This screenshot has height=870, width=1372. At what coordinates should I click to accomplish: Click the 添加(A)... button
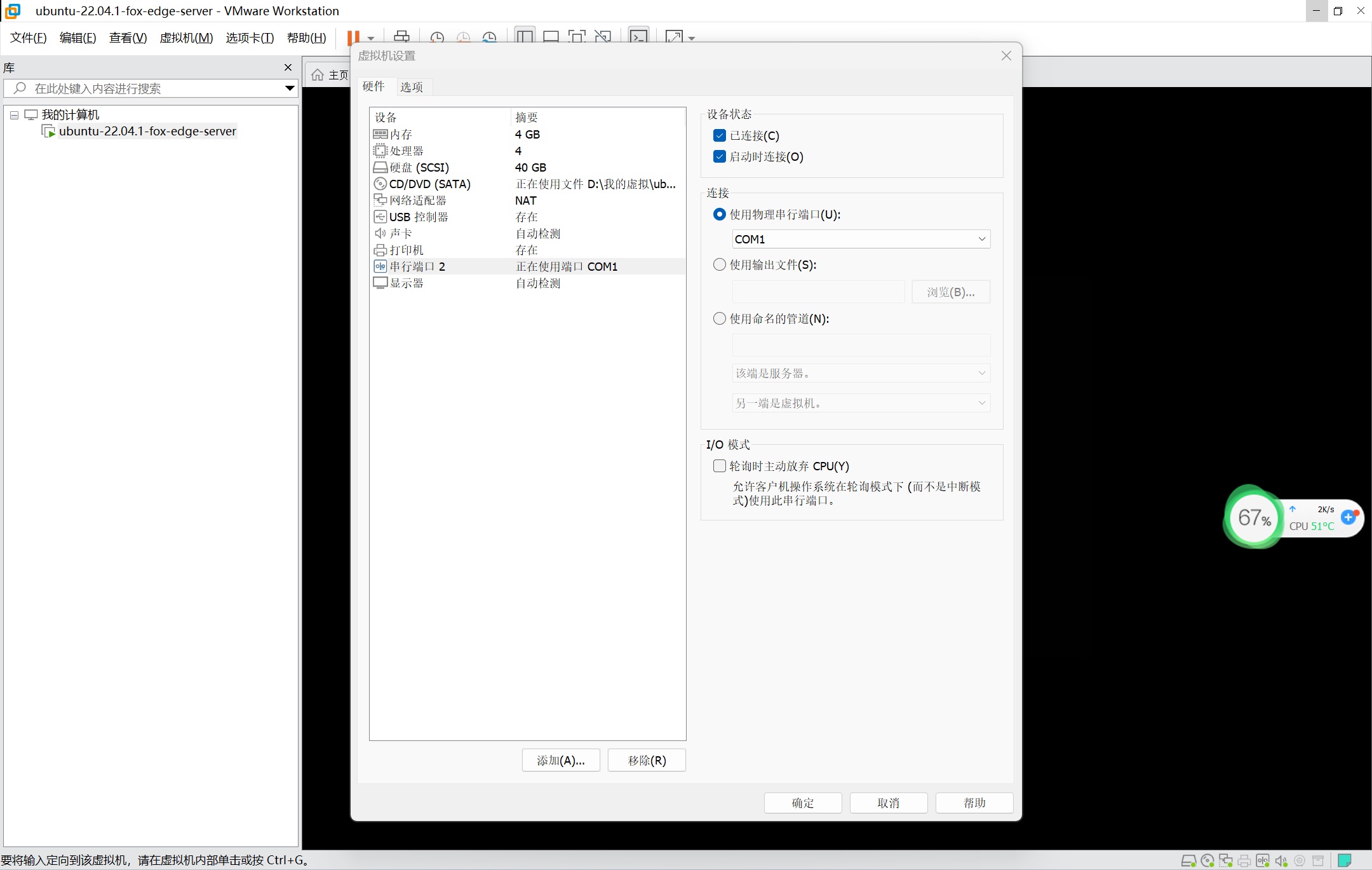561,760
